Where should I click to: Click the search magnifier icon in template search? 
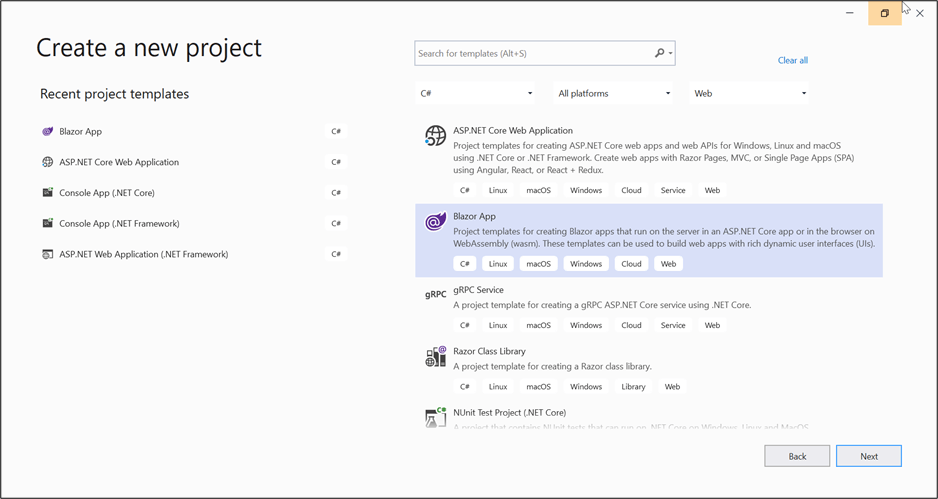tap(659, 53)
